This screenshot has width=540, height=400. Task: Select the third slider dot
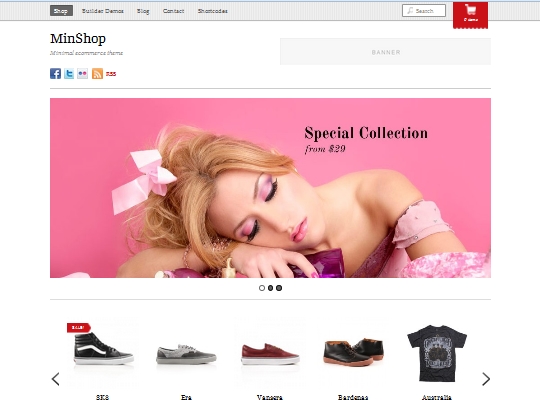(279, 288)
